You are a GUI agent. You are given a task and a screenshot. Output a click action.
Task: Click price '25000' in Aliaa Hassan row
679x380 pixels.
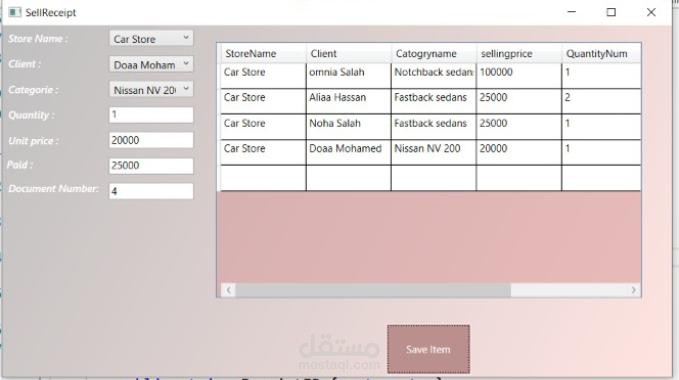point(519,102)
